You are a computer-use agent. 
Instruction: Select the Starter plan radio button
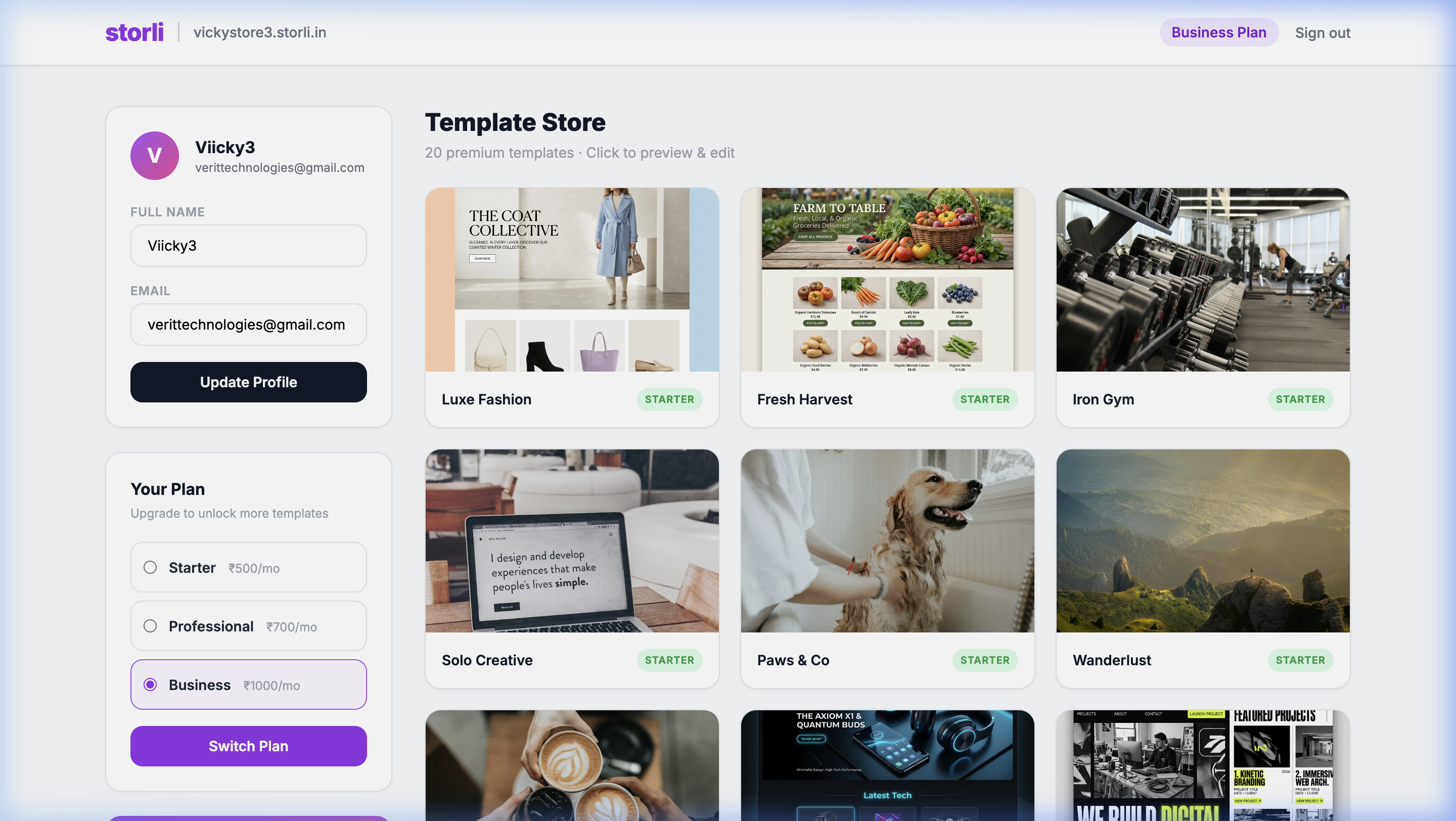150,567
